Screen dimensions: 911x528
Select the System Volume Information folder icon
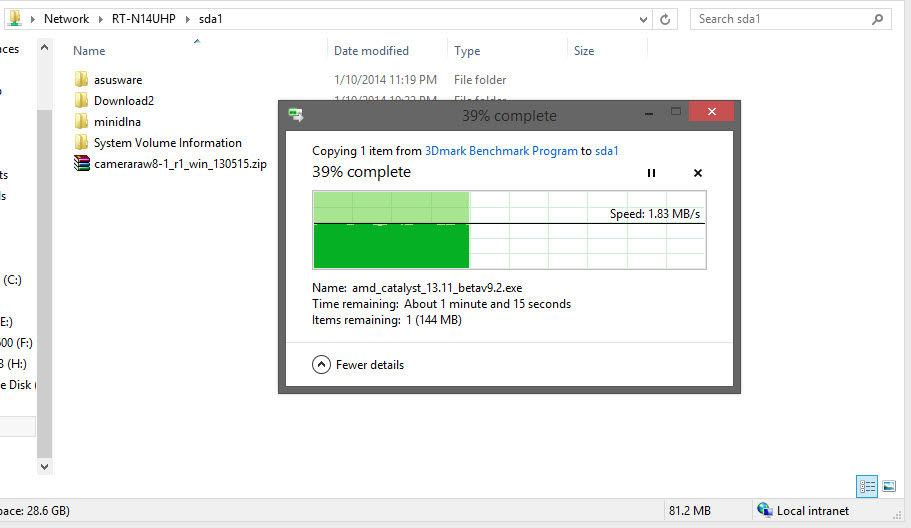coord(81,142)
